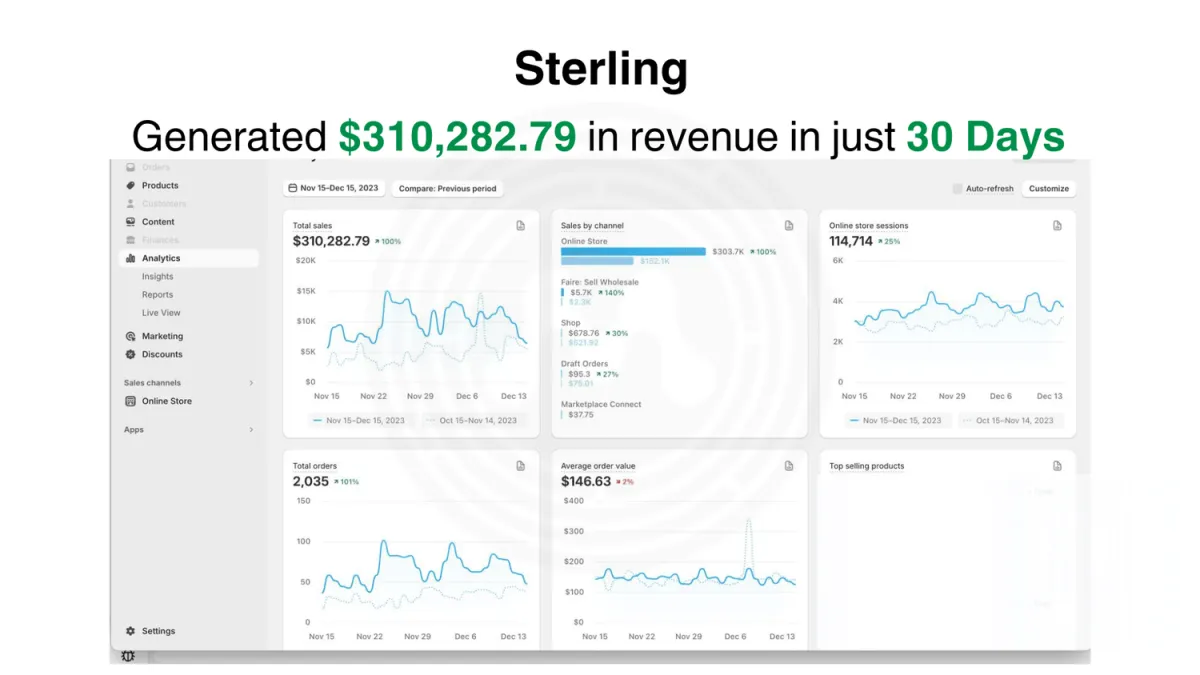Open the Products sidebar icon
1200x675 pixels.
130,186
